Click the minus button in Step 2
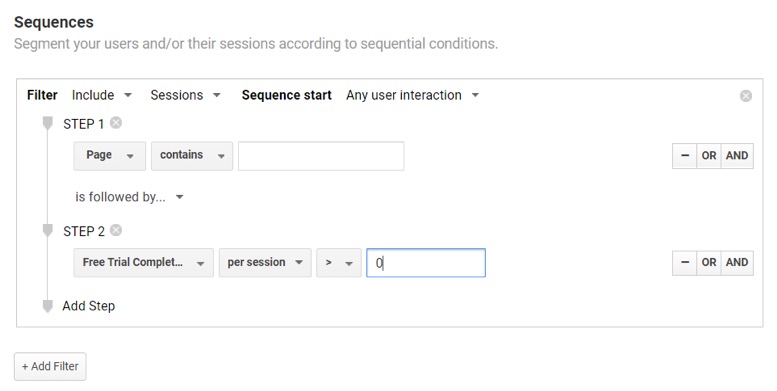Screen dimensions: 777x391 pos(685,263)
